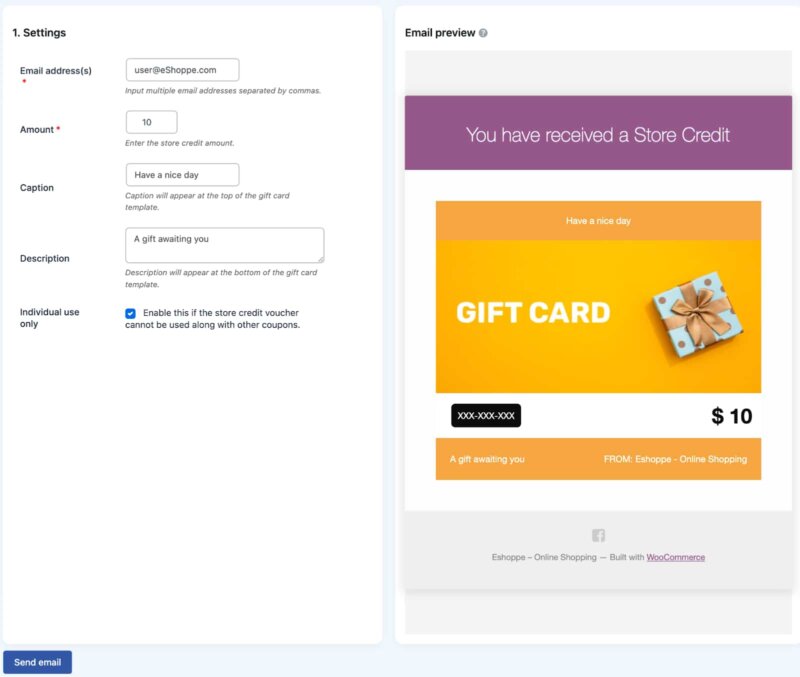This screenshot has width=800, height=677.
Task: Click the 1. Settings section heading
Action: 40,32
